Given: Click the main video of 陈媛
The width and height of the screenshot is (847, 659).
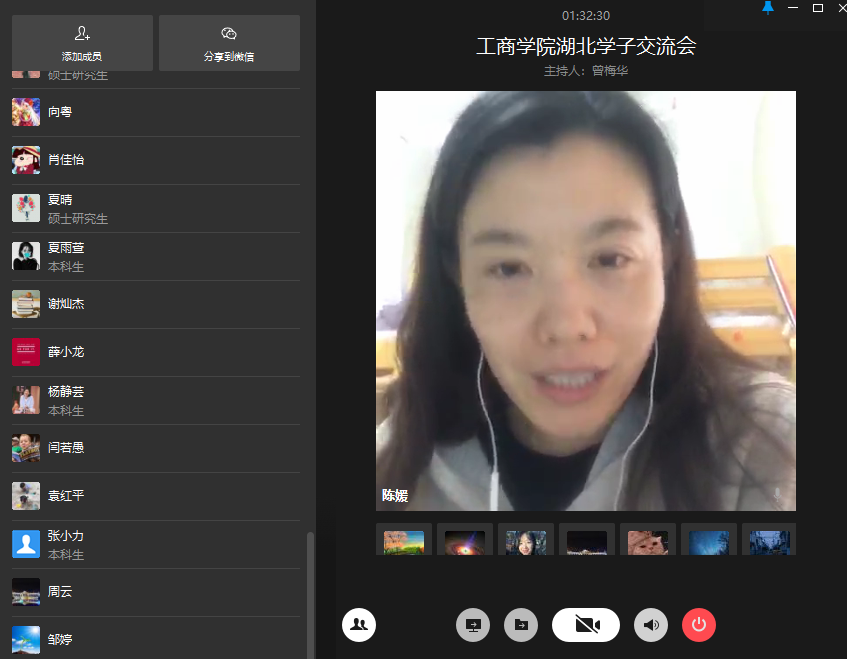Looking at the screenshot, I should click(585, 300).
